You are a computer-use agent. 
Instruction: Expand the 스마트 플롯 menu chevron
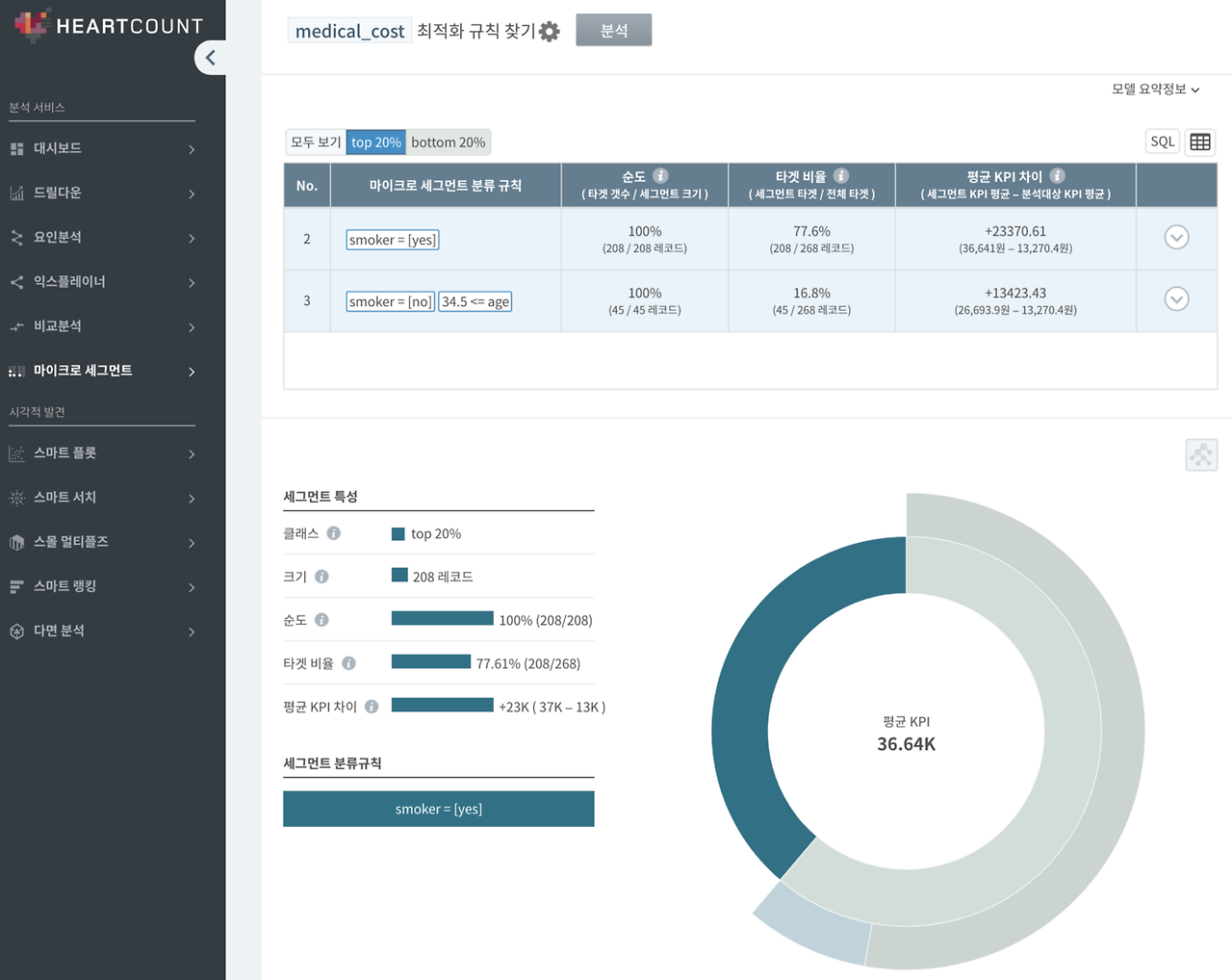pos(192,454)
